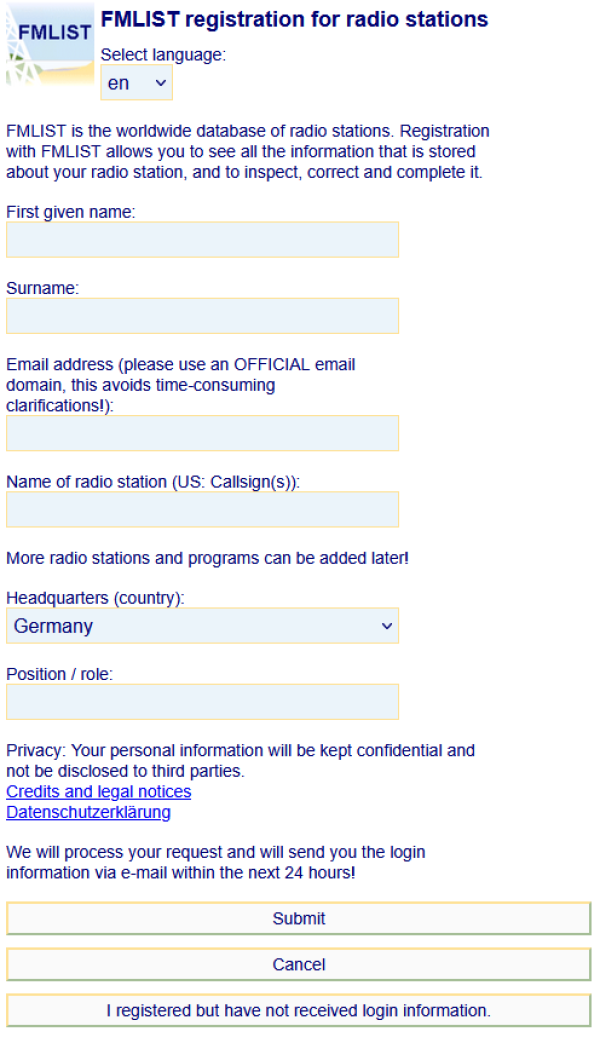600x1043 pixels.
Task: Click the Privacy notice paragraph text
Action: (240, 761)
